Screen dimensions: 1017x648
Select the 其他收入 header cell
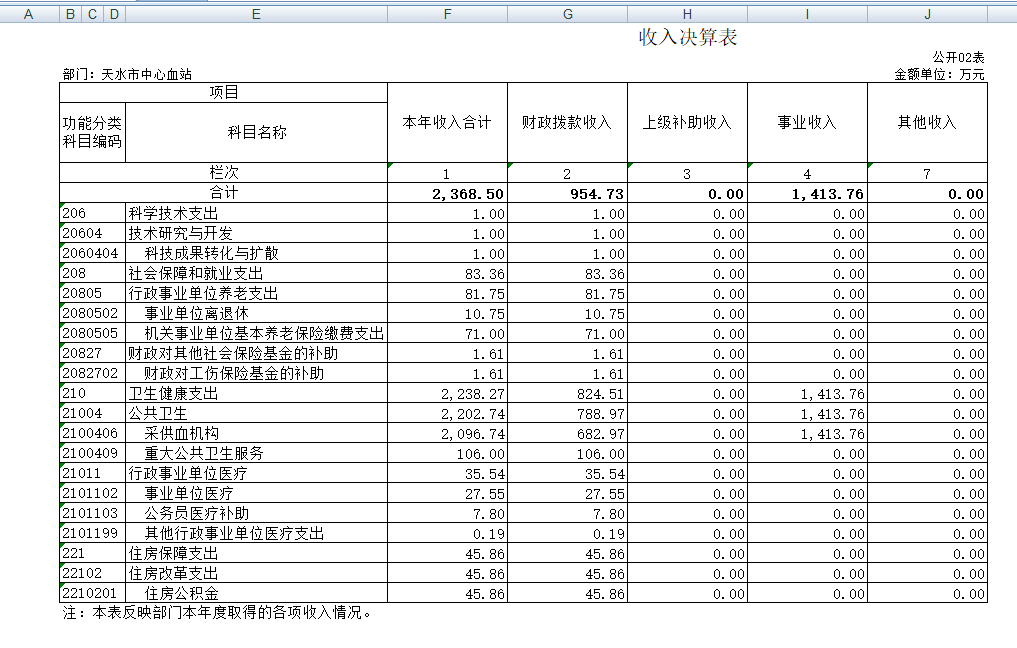pos(927,123)
